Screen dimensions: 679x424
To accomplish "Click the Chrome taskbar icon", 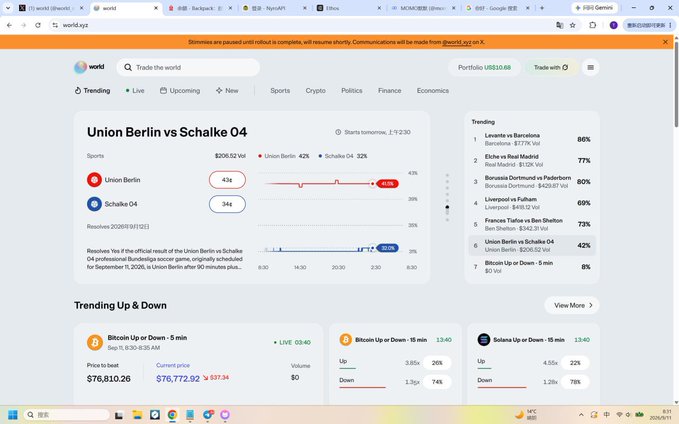I will coord(172,414).
